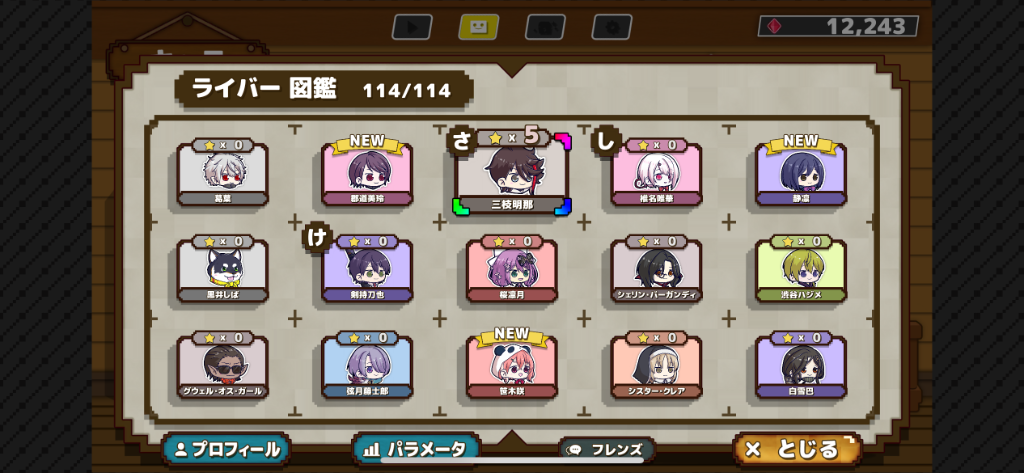Open the フレンズ chat button

click(x=607, y=449)
